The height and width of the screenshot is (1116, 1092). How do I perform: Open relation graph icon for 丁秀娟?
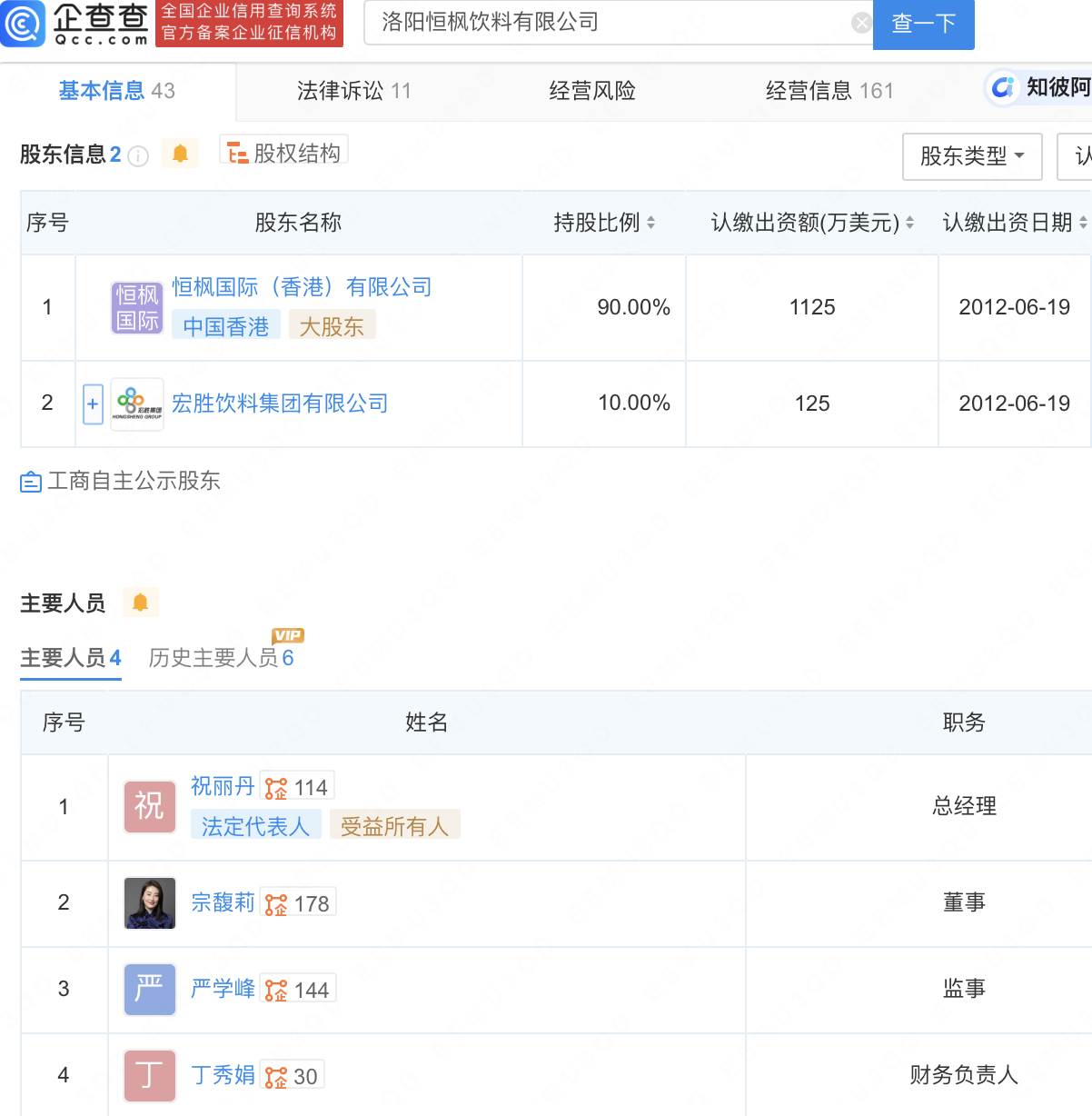(276, 1077)
